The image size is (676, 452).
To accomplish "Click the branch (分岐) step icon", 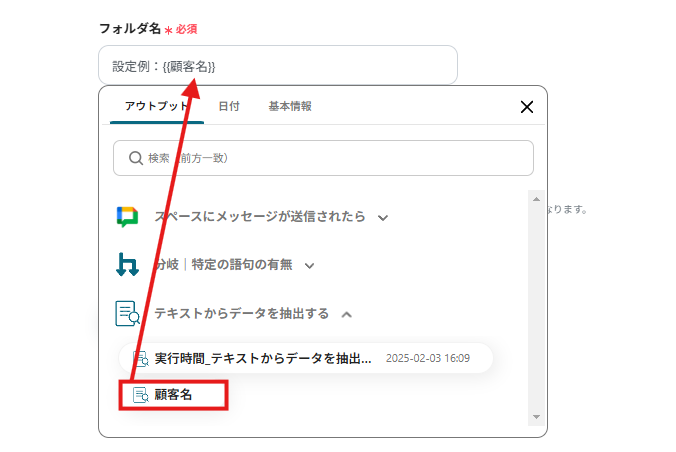I will [x=127, y=264].
